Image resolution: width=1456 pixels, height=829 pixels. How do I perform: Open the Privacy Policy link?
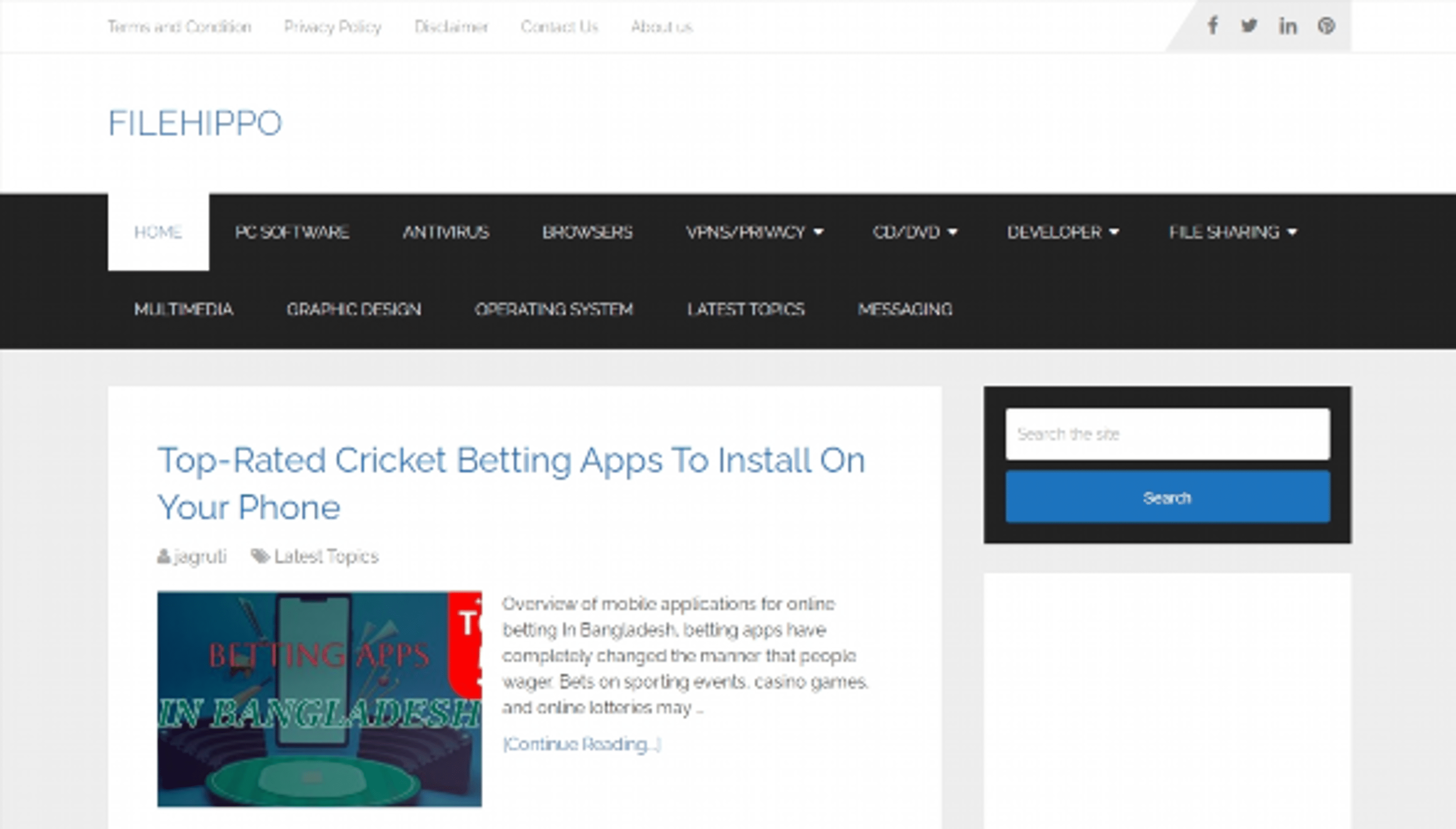point(333,27)
